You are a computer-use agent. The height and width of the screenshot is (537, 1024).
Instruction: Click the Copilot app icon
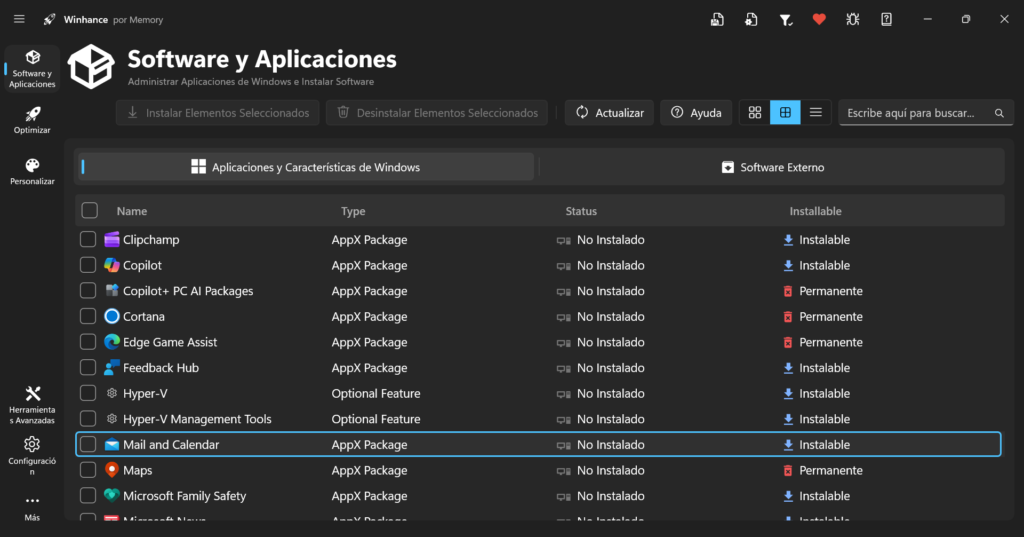click(112, 265)
